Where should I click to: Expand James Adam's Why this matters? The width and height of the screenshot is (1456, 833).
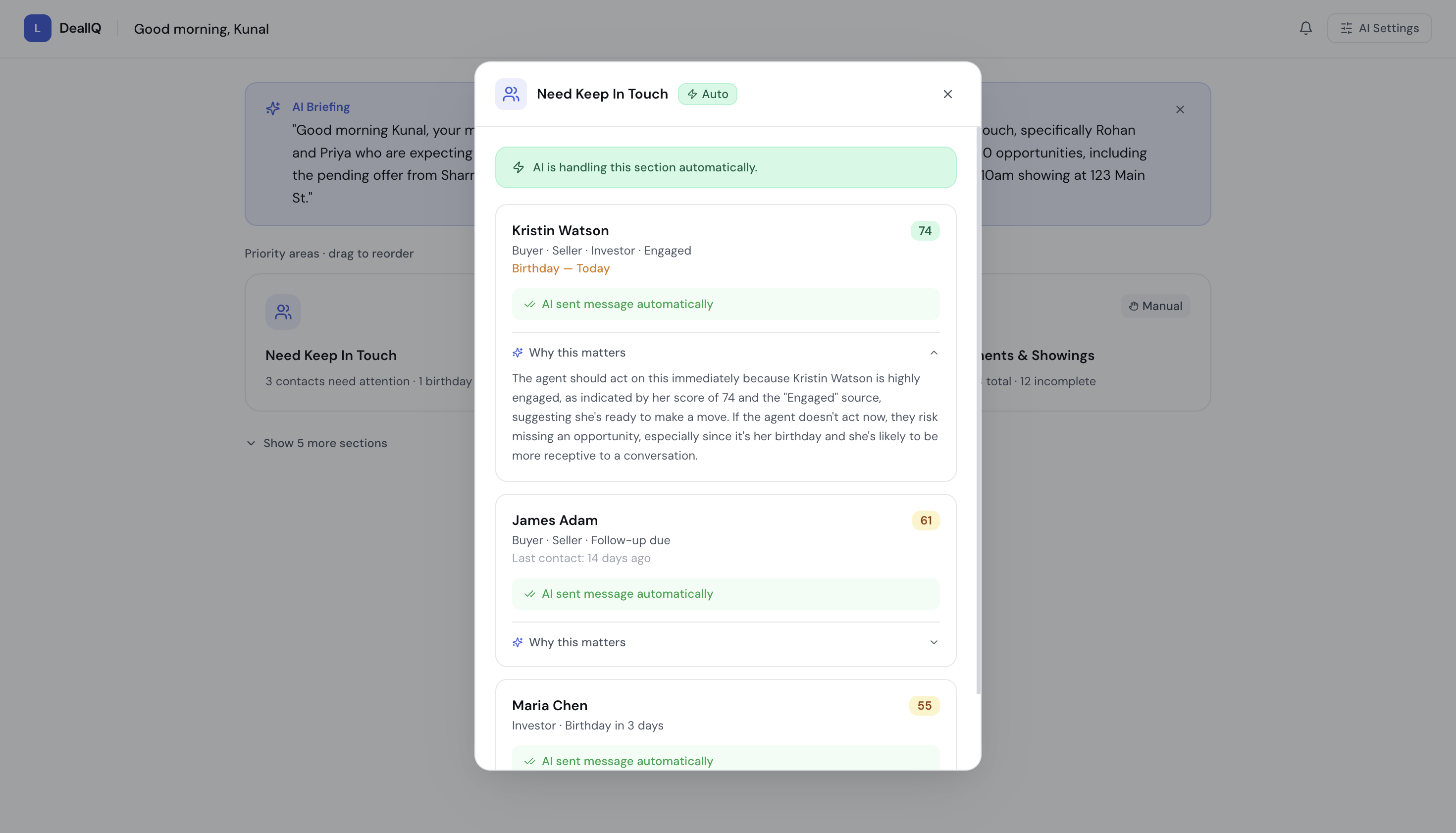tap(934, 642)
